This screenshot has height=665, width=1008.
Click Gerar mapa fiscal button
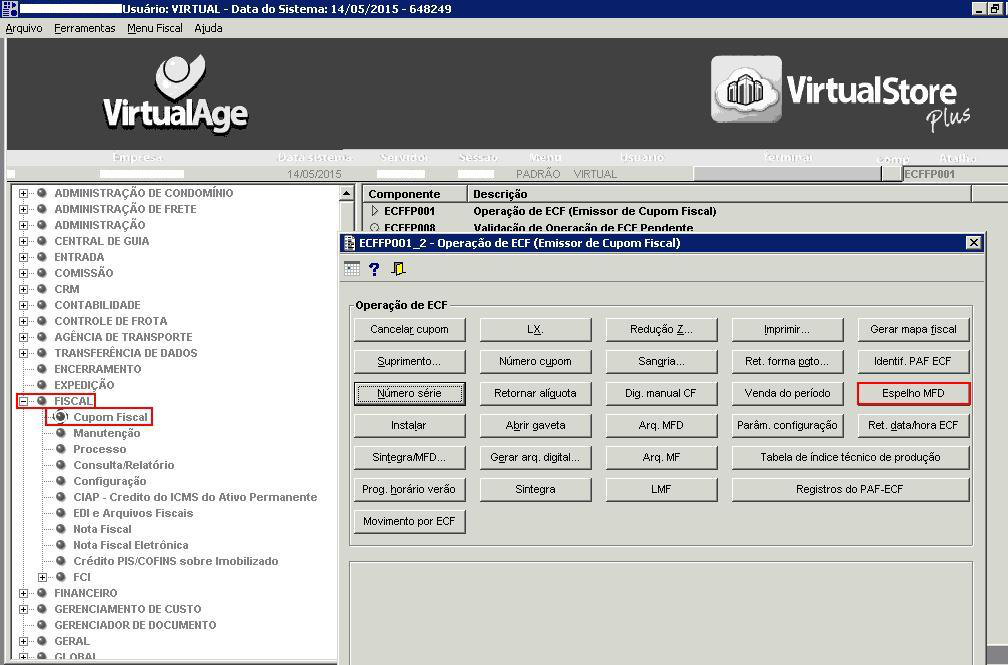click(914, 329)
